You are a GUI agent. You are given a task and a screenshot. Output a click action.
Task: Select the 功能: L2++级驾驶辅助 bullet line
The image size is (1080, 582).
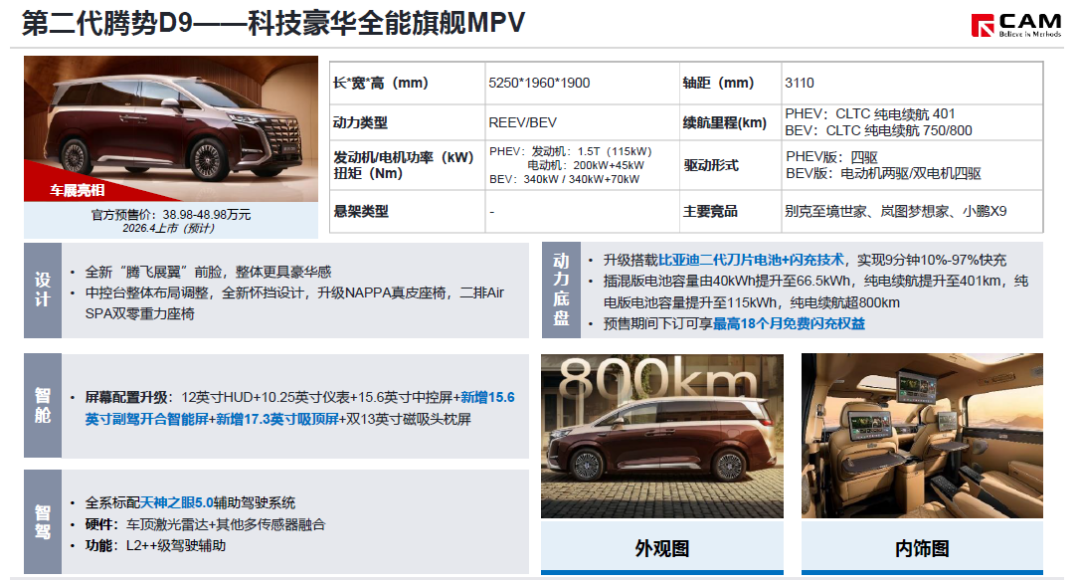point(155,545)
